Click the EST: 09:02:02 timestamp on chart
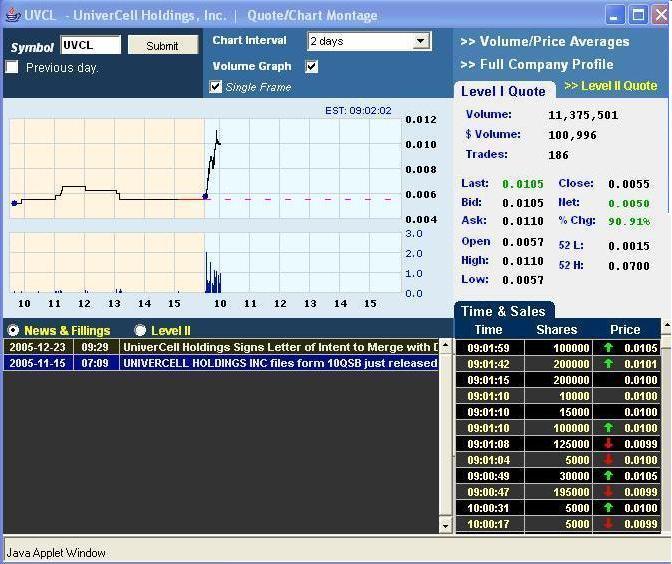The image size is (672, 564). point(358,111)
